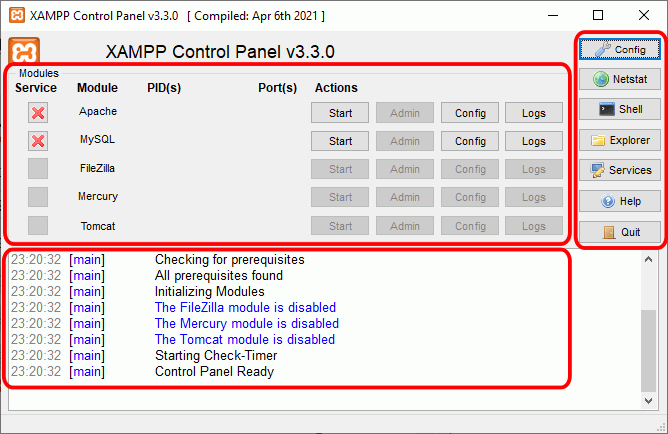The width and height of the screenshot is (668, 434).
Task: Click Tomcat Start button
Action: click(340, 226)
